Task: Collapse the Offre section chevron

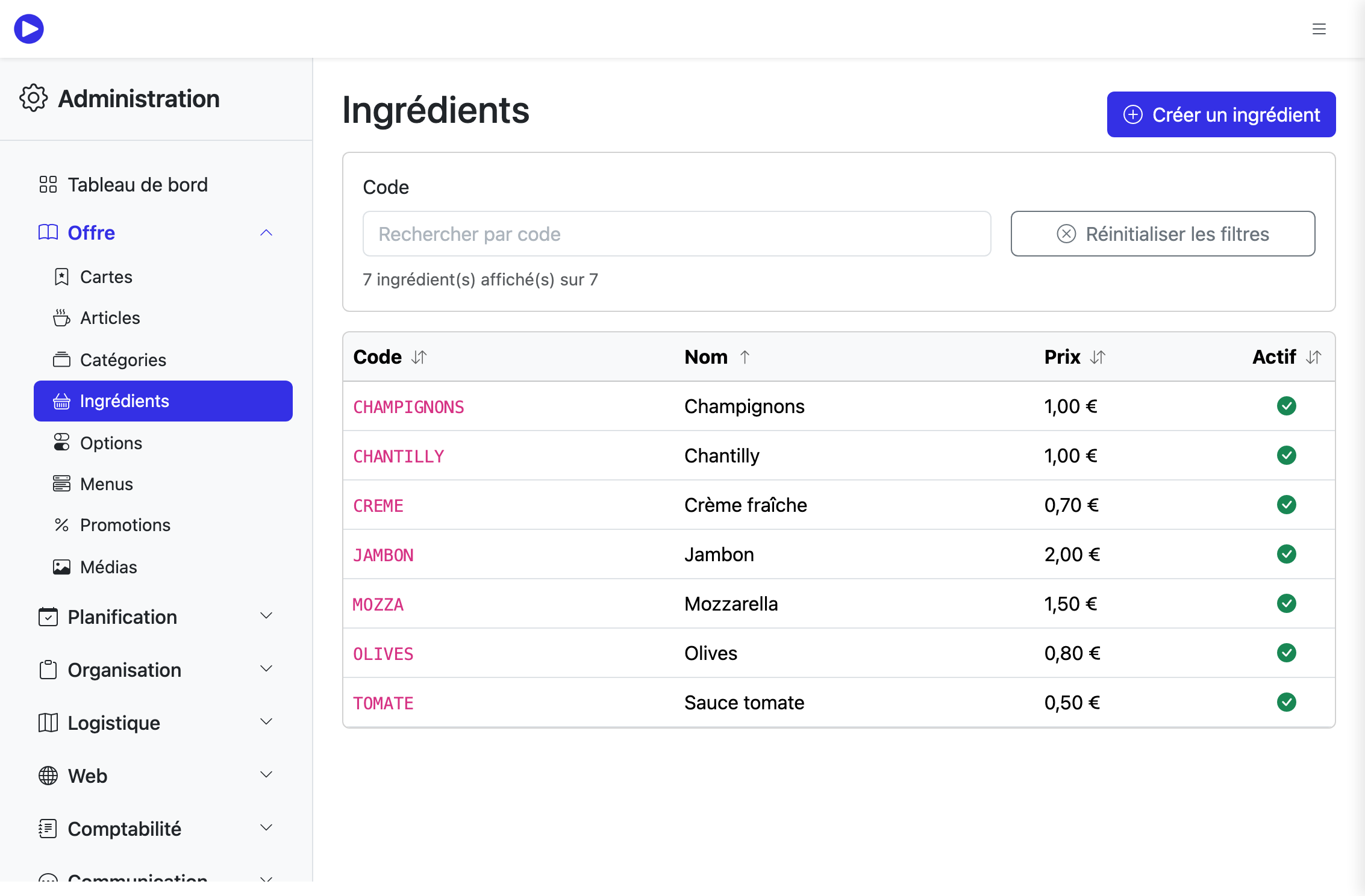Action: (266, 233)
